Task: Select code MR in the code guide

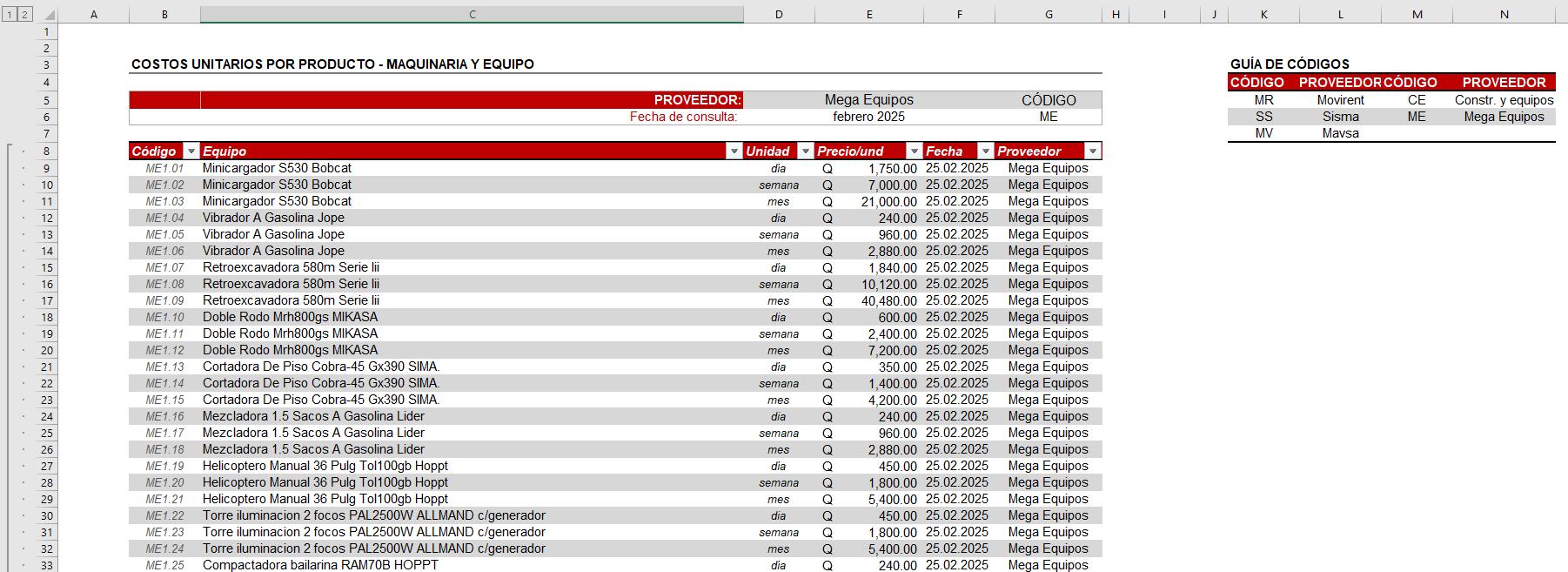Action: click(x=1263, y=100)
